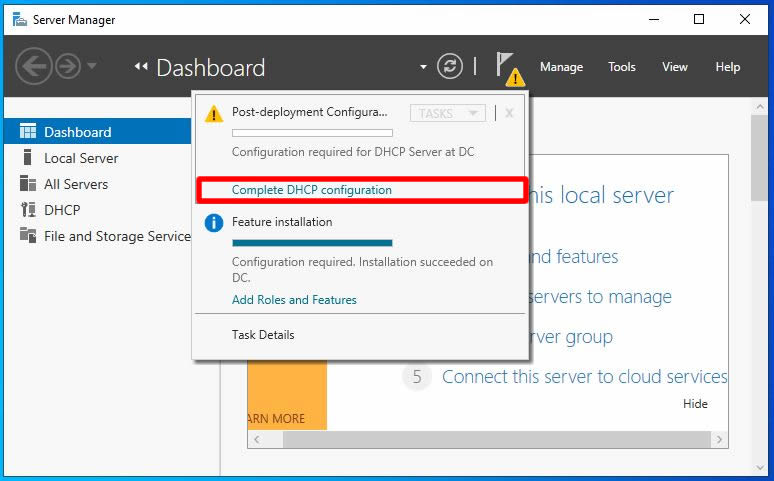Click Complete DHCP configuration link
The height and width of the screenshot is (481, 774).
coord(311,190)
